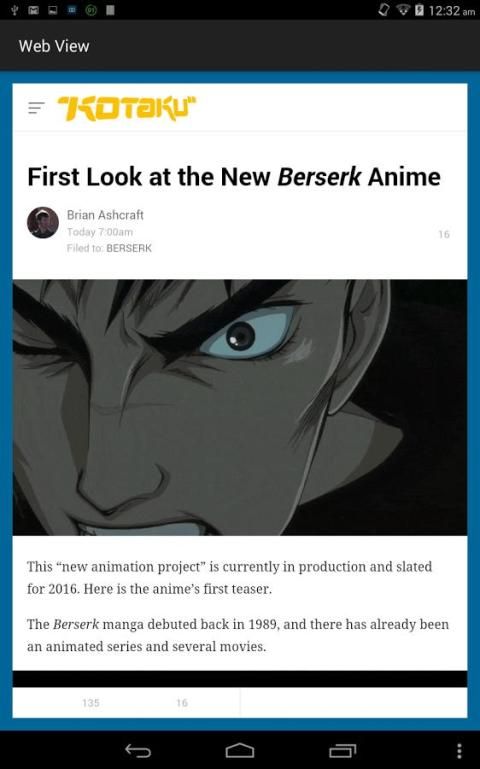Tap the Android home navigation button

pyautogui.click(x=240, y=750)
